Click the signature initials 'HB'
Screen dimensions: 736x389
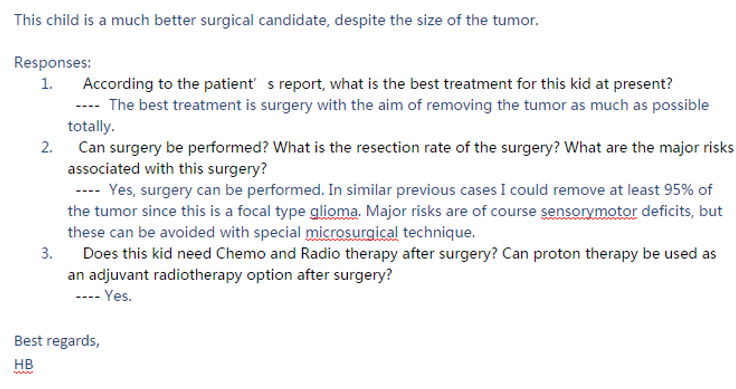[24, 365]
